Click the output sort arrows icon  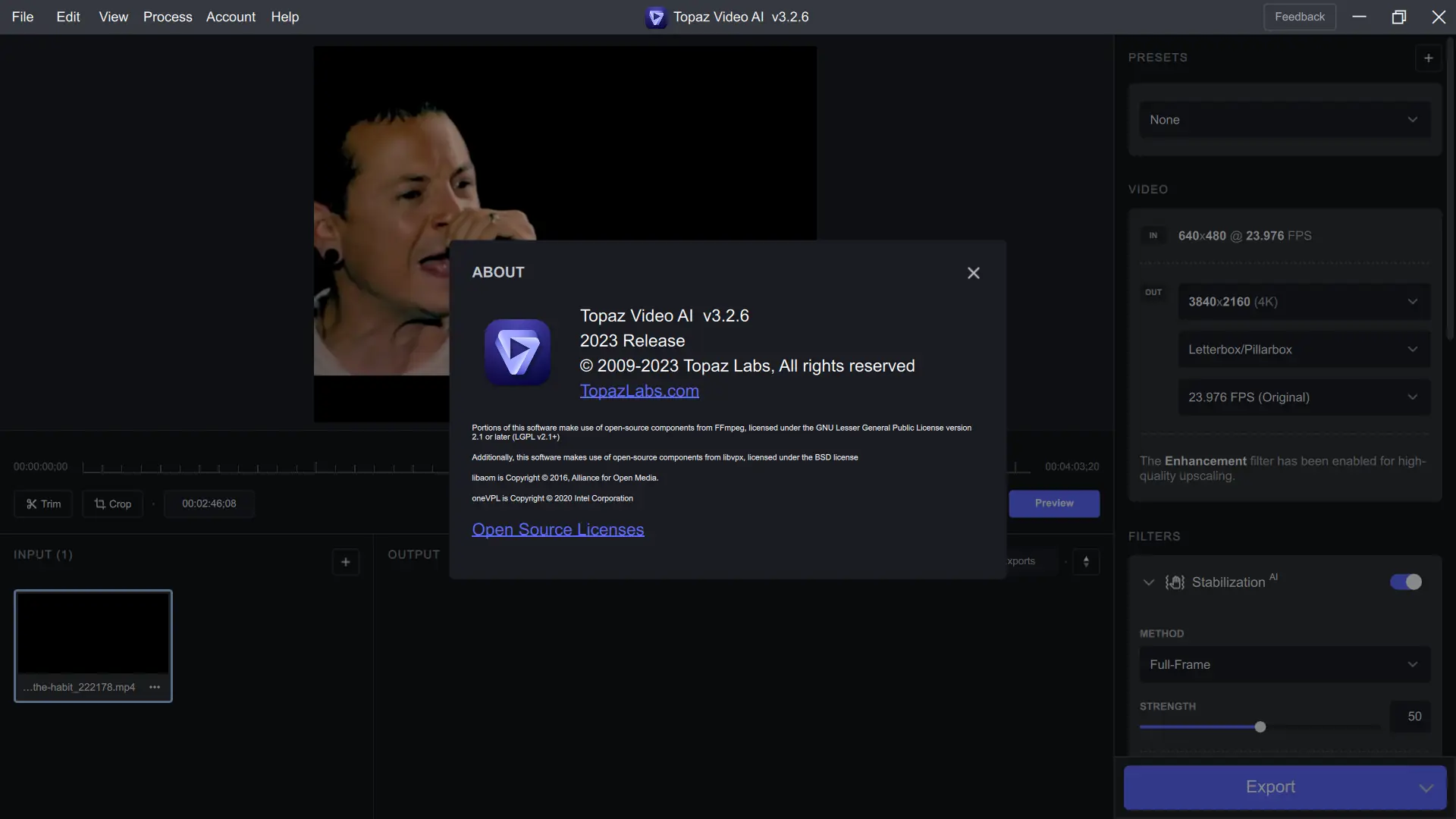(1086, 562)
